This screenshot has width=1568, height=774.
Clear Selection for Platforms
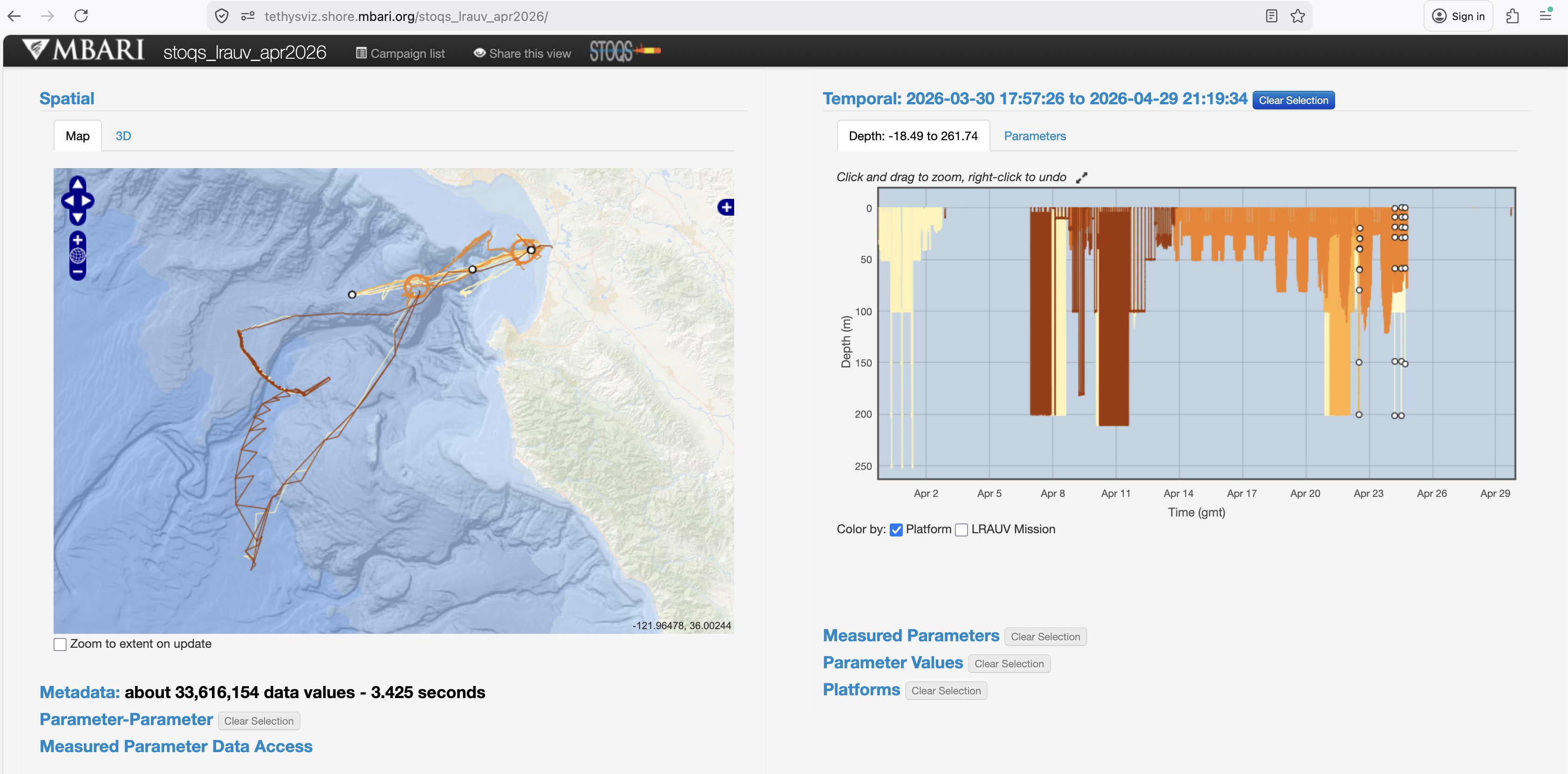pyautogui.click(x=946, y=691)
